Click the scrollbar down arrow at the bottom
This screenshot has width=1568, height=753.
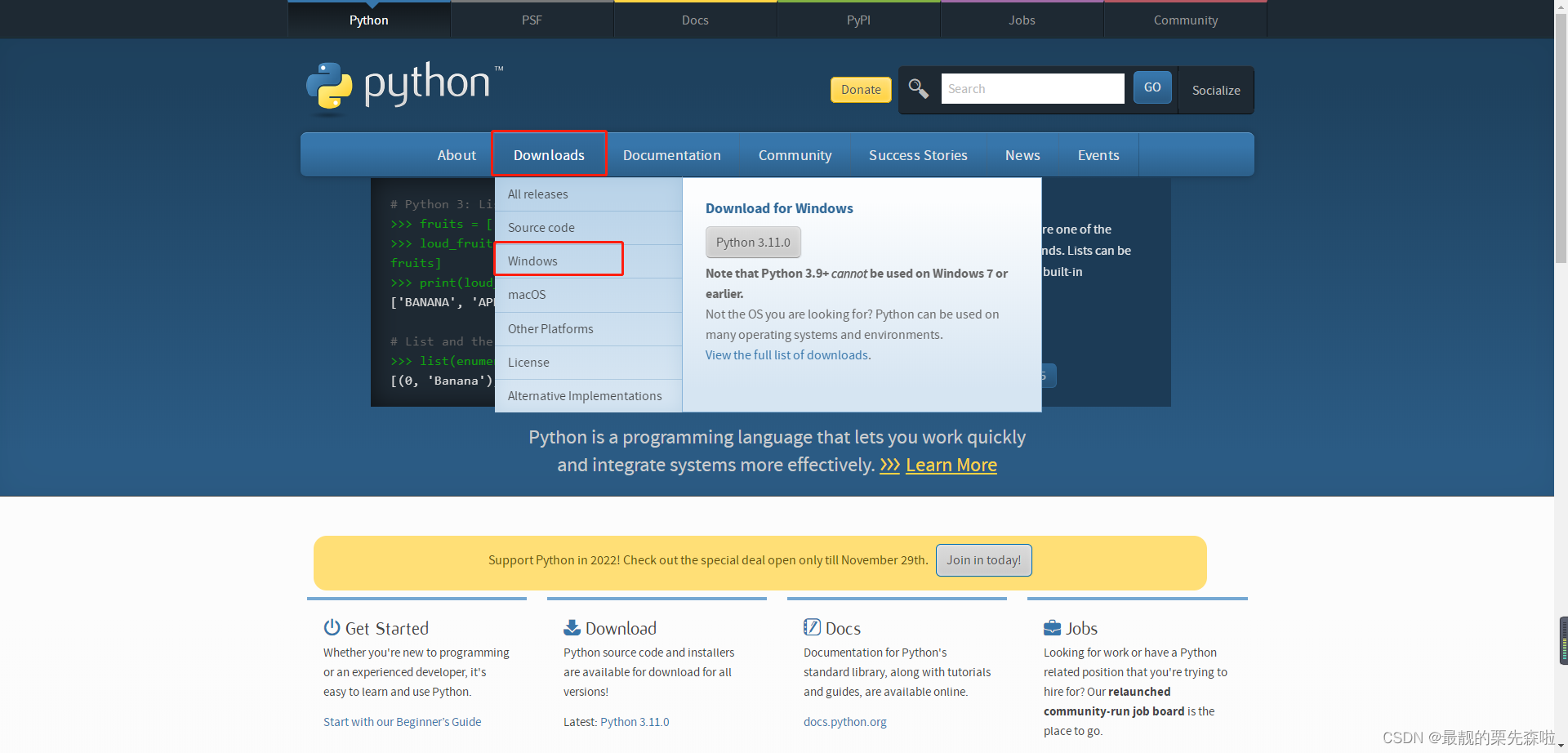[x=1561, y=746]
